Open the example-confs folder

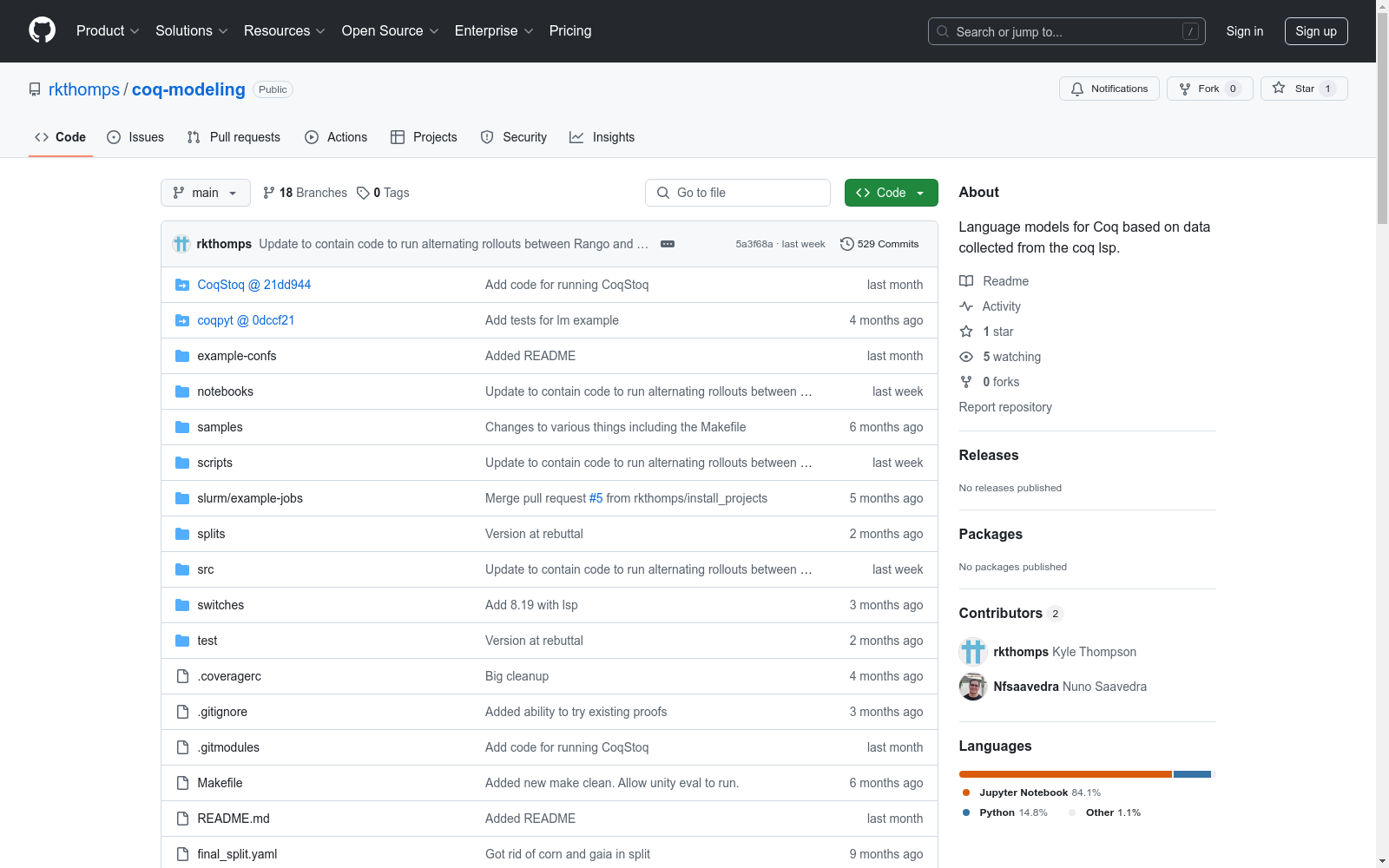coord(237,356)
